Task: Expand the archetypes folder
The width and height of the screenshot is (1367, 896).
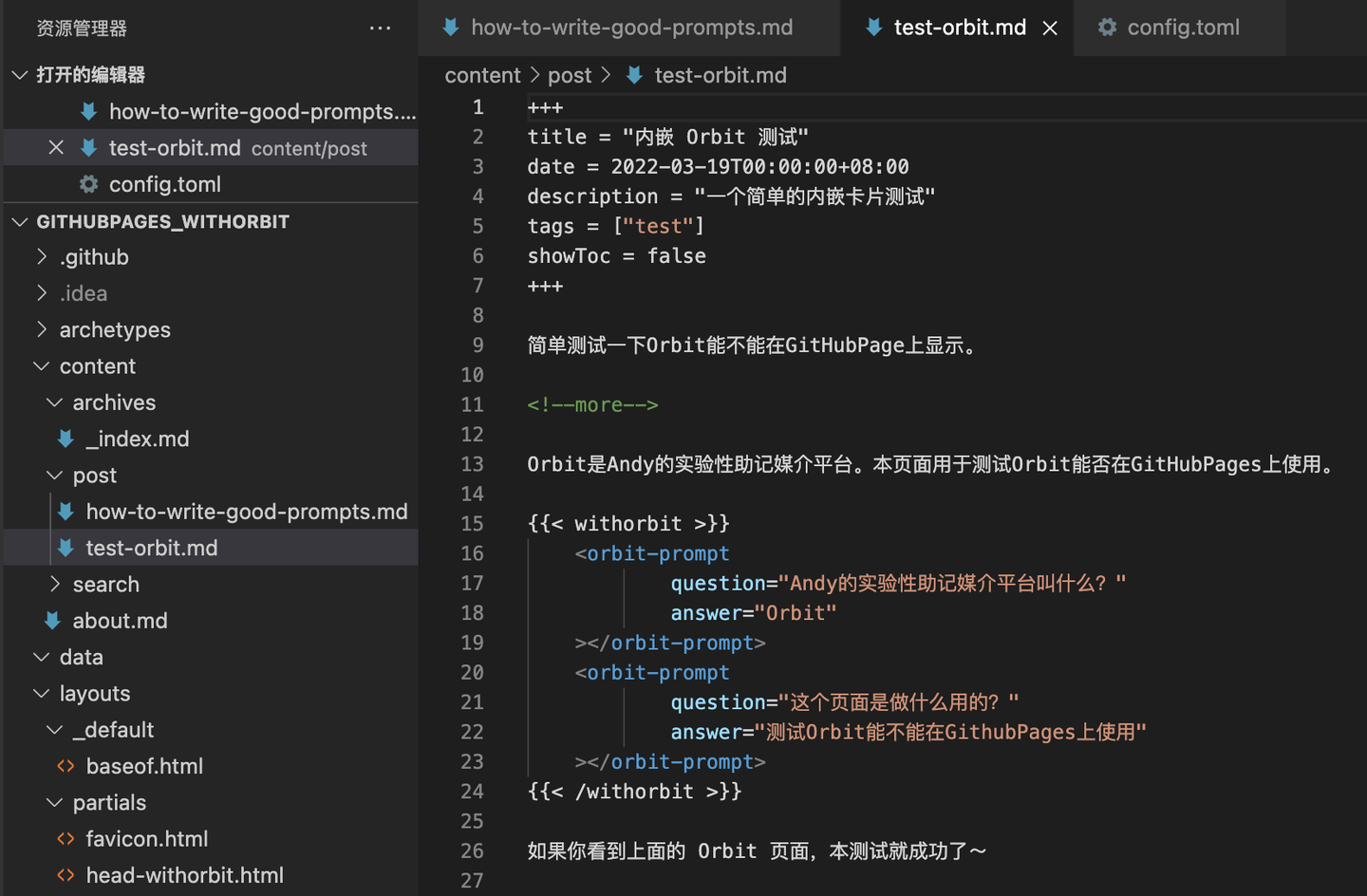Action: pos(42,329)
